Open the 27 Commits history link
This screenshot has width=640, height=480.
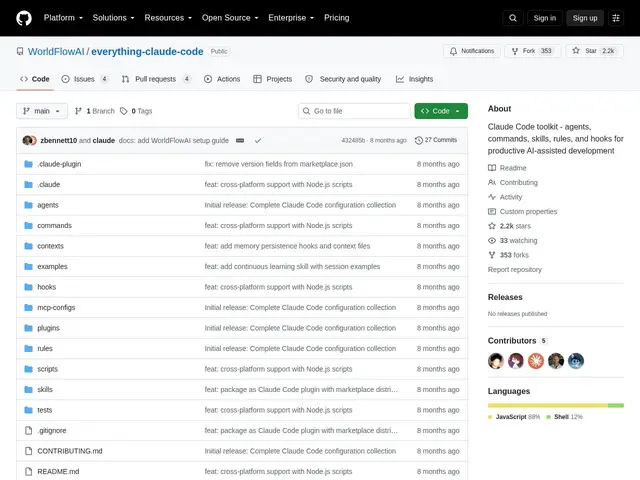pos(436,140)
